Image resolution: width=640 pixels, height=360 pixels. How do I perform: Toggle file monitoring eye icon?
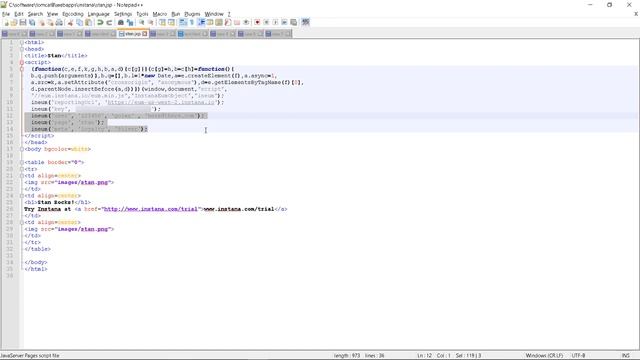[246, 22]
